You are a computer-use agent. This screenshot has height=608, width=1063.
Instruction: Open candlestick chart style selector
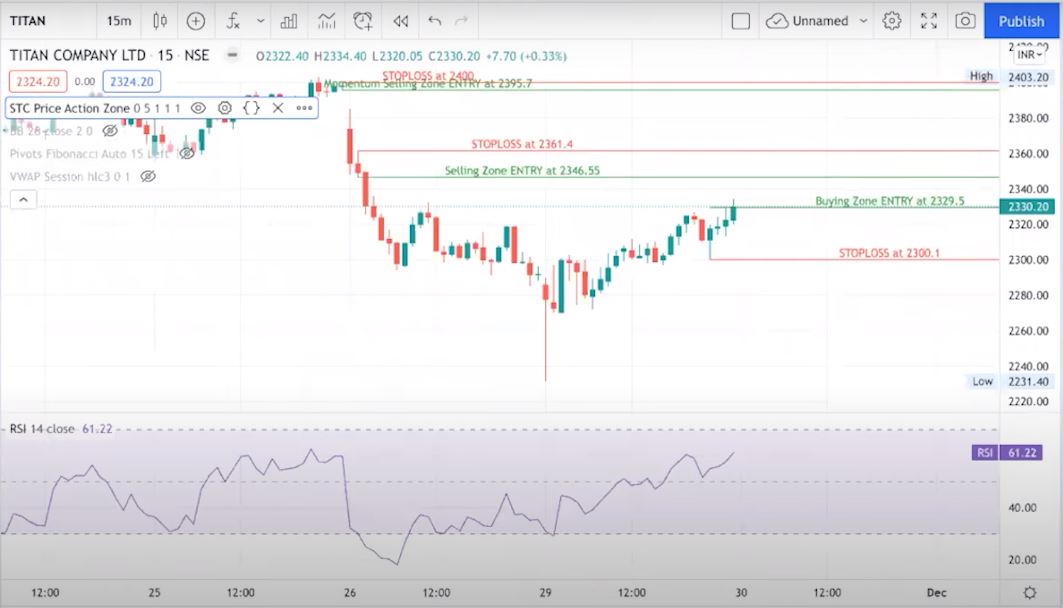[x=158, y=20]
